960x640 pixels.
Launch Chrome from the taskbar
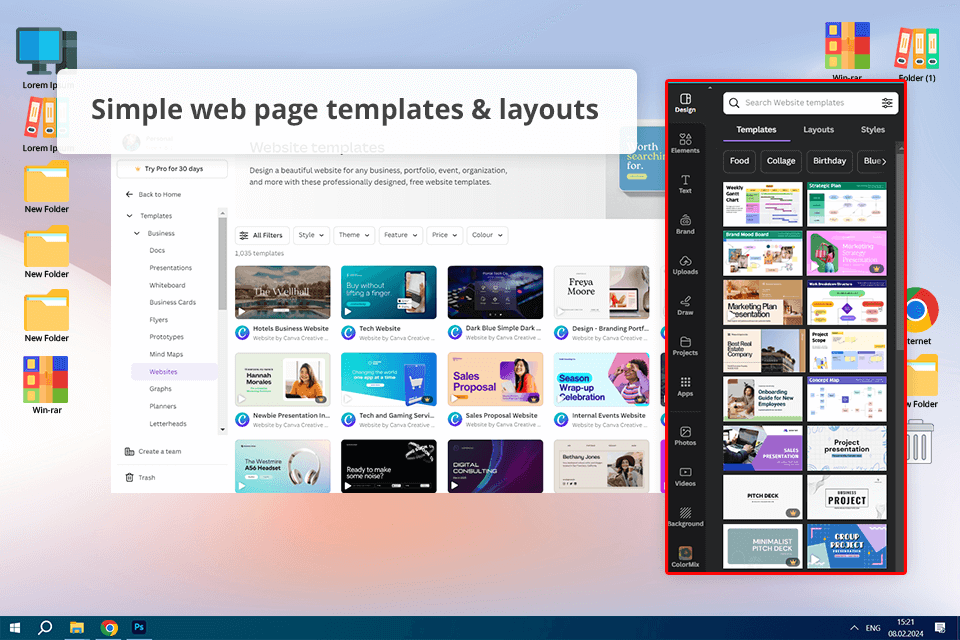click(x=110, y=628)
